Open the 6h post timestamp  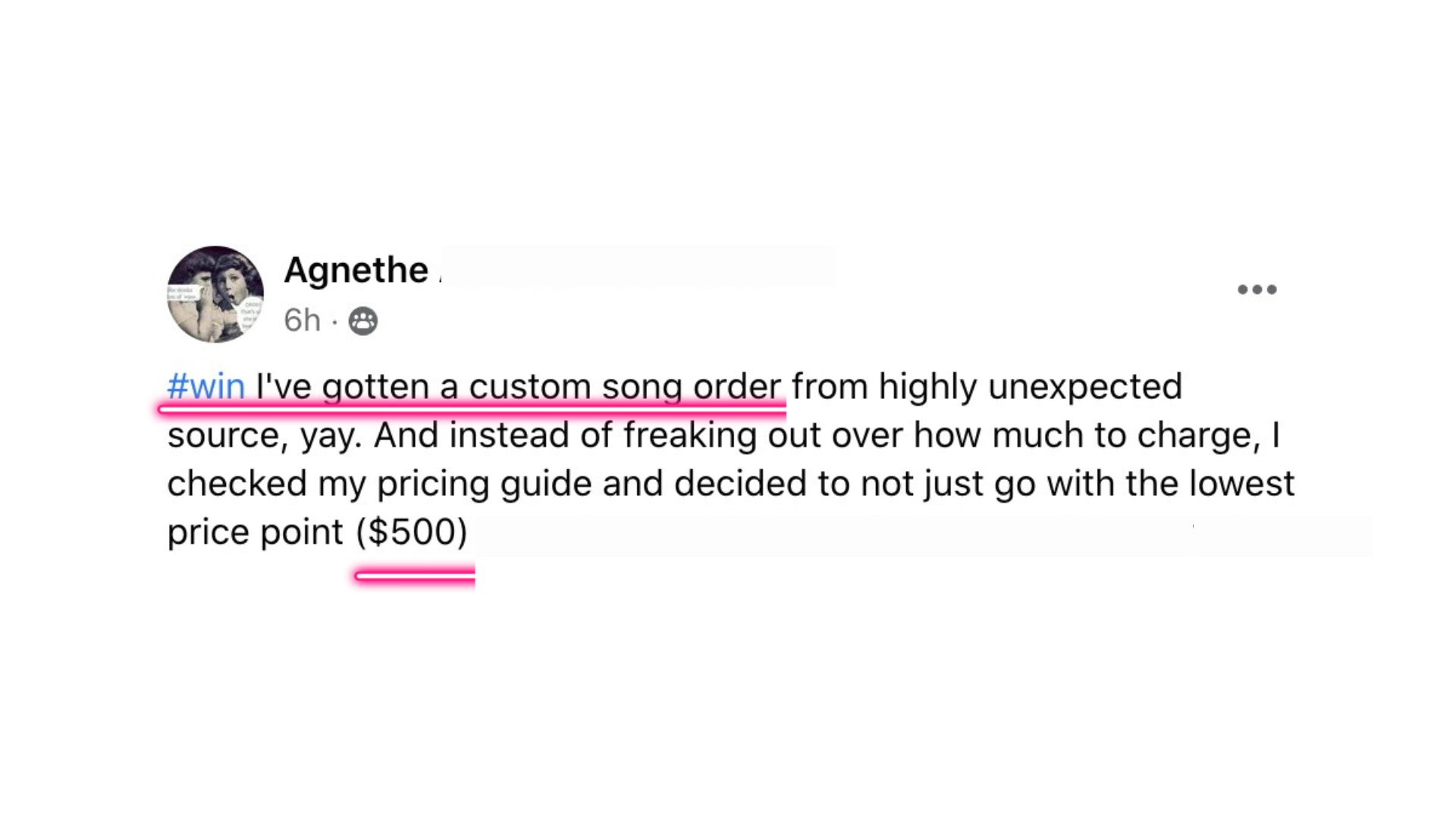click(x=302, y=321)
